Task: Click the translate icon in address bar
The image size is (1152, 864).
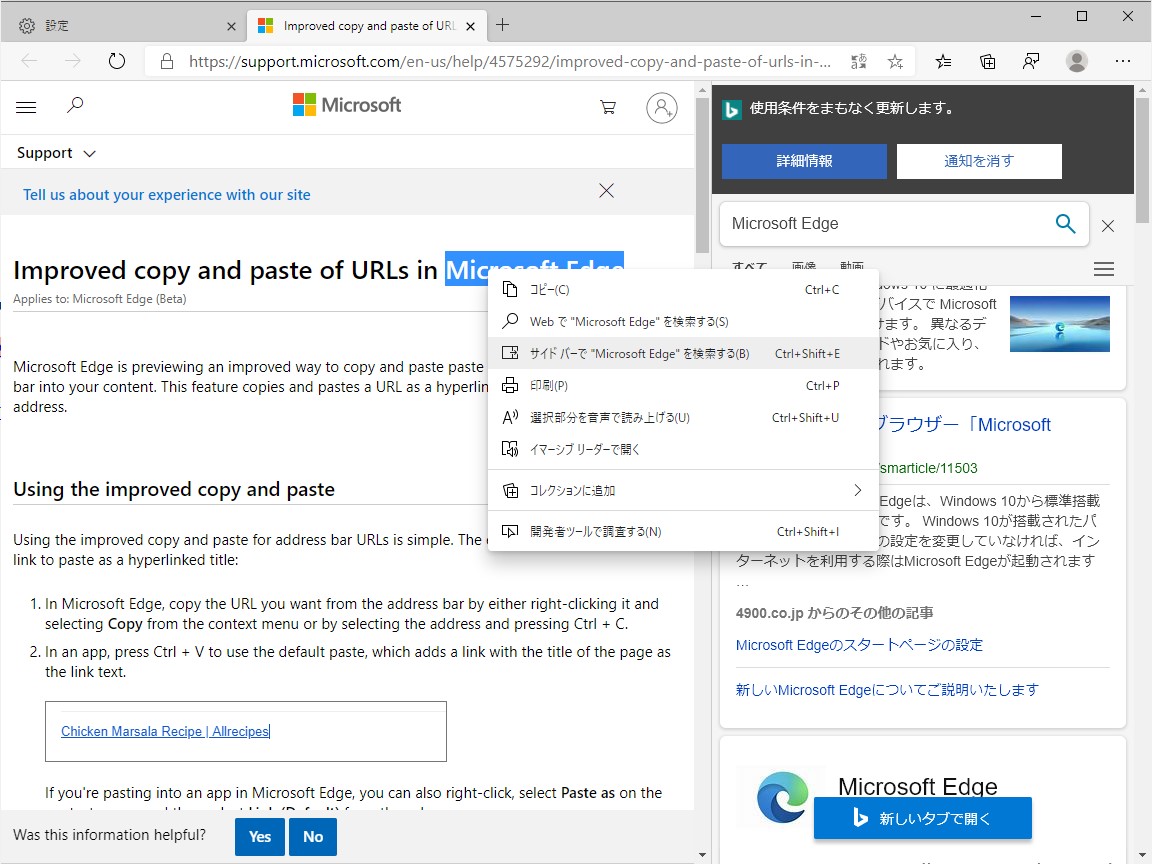Action: pyautogui.click(x=859, y=62)
